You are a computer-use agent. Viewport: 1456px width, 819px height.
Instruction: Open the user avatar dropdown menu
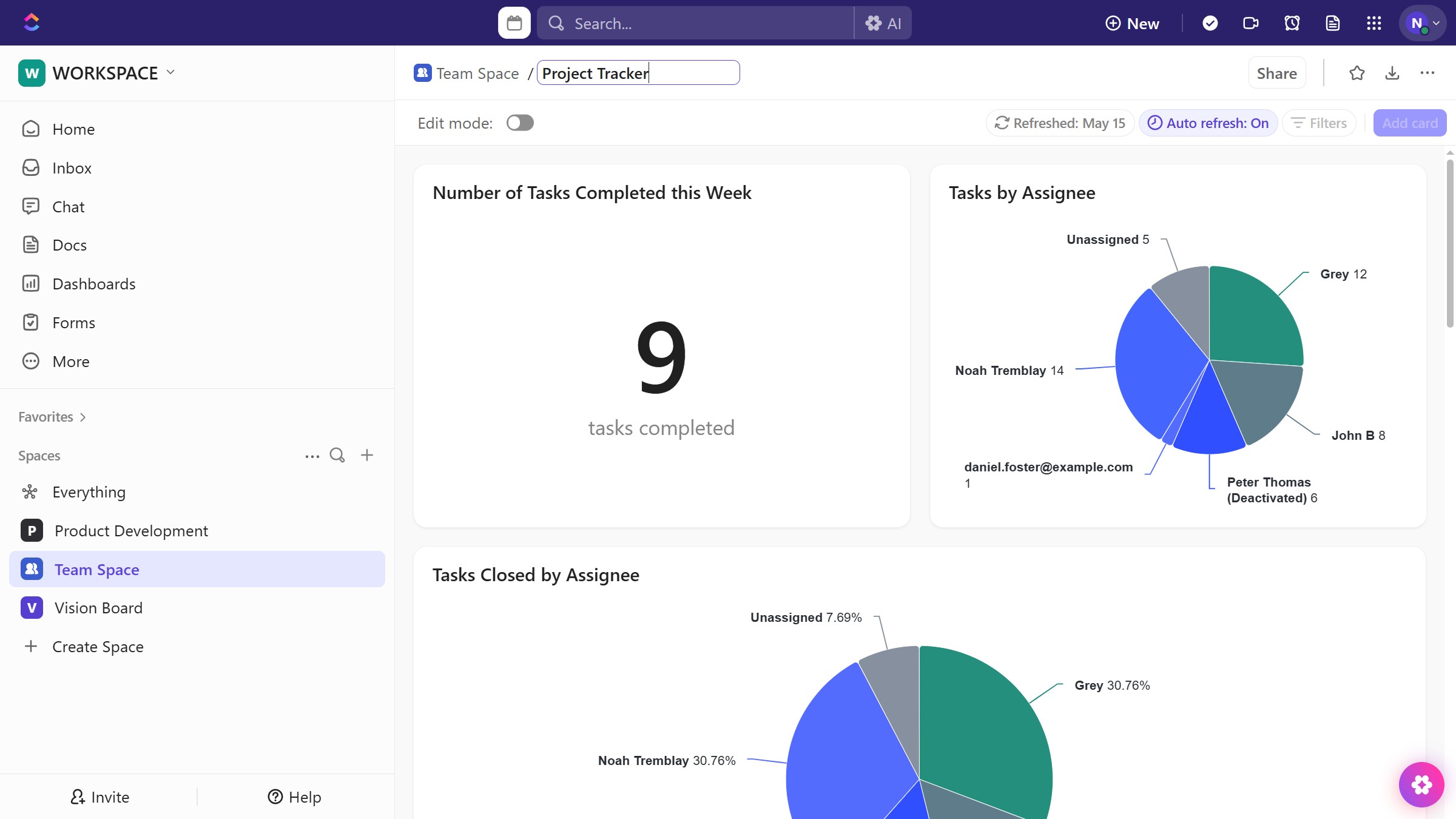(1423, 23)
